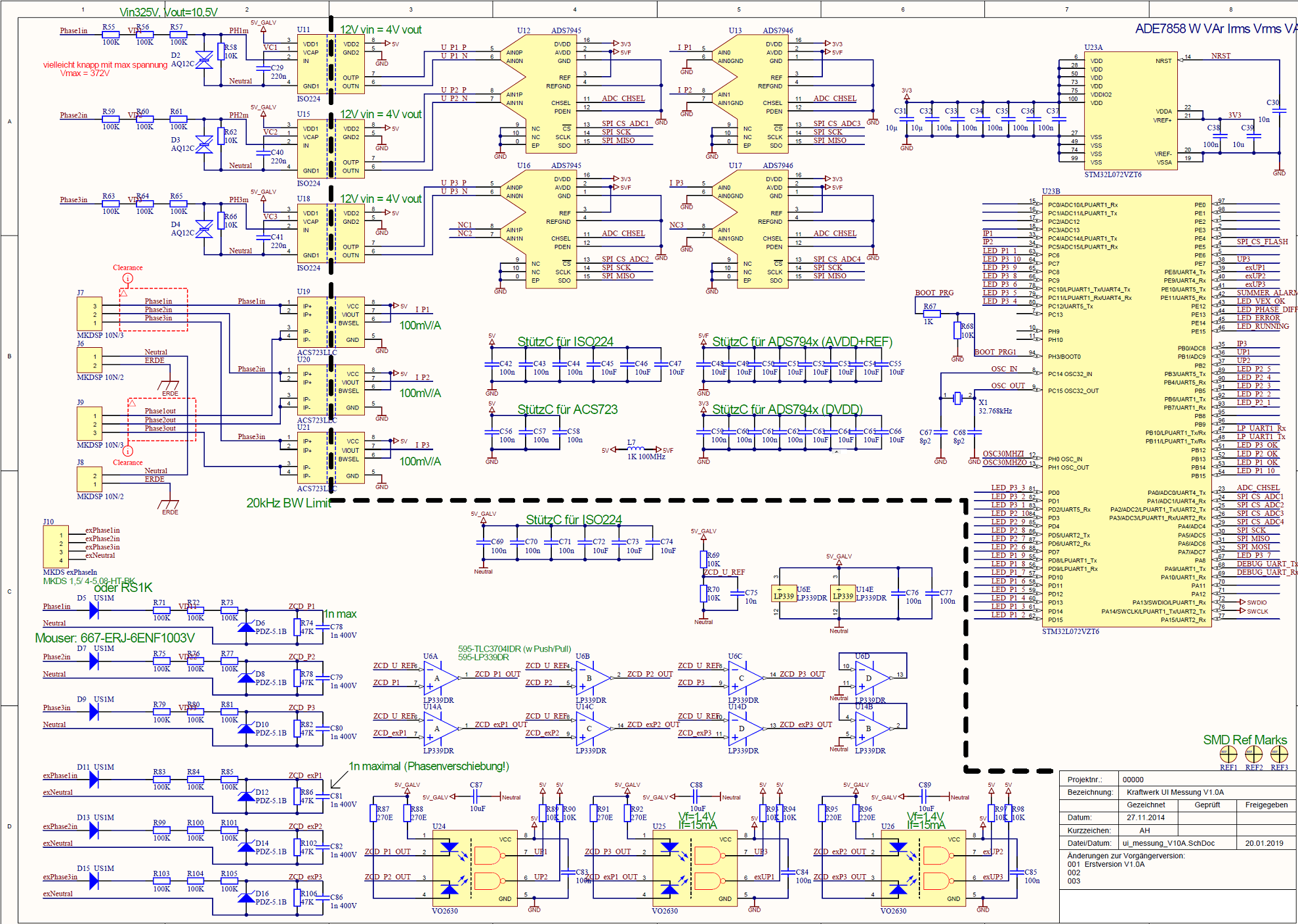The height and width of the screenshot is (924, 1298).
Task: Select the X1 32.768kHz crystal symbol
Action: (x=957, y=398)
